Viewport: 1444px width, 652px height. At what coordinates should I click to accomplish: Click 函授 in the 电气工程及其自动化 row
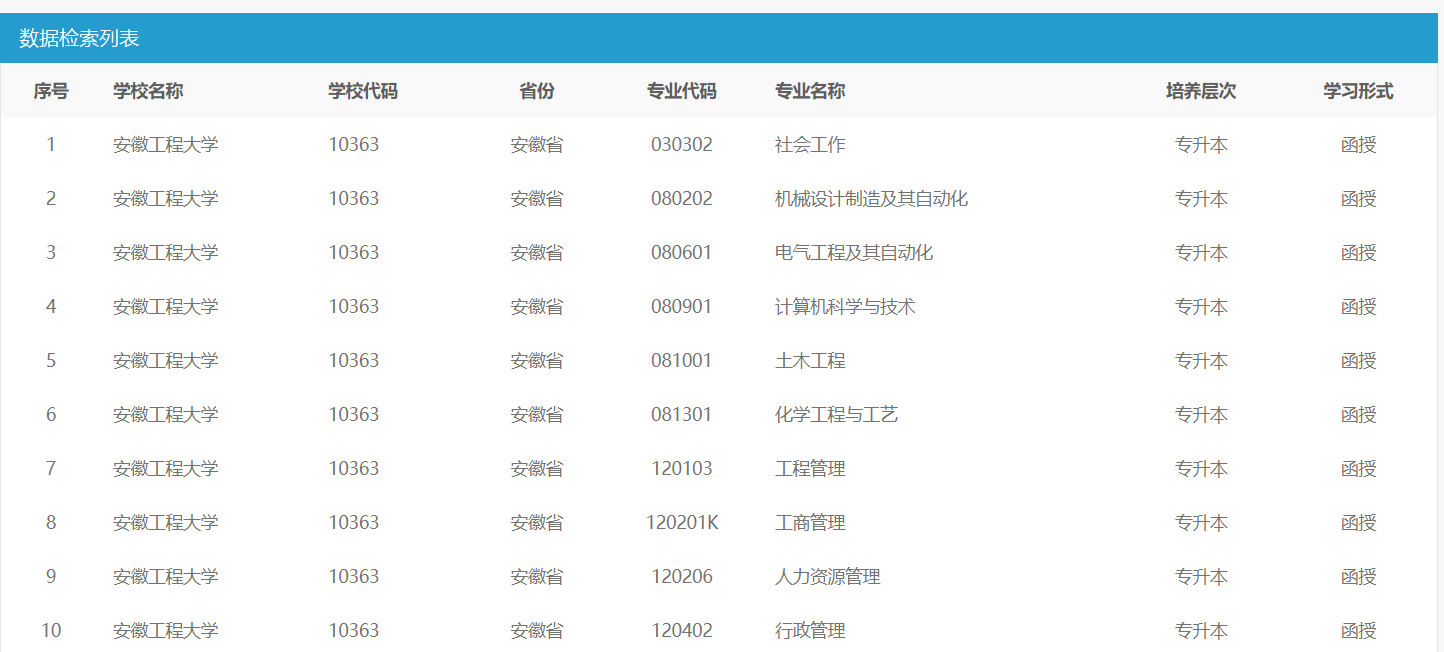click(x=1358, y=253)
